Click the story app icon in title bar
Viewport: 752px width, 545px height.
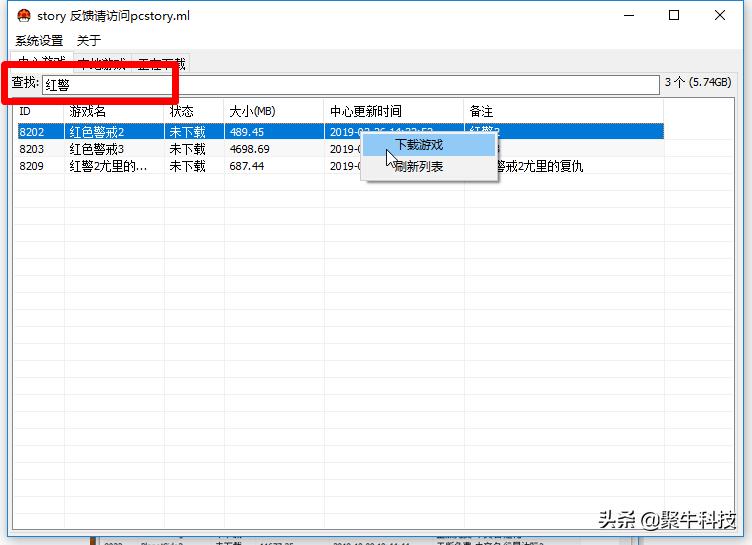pyautogui.click(x=24, y=15)
